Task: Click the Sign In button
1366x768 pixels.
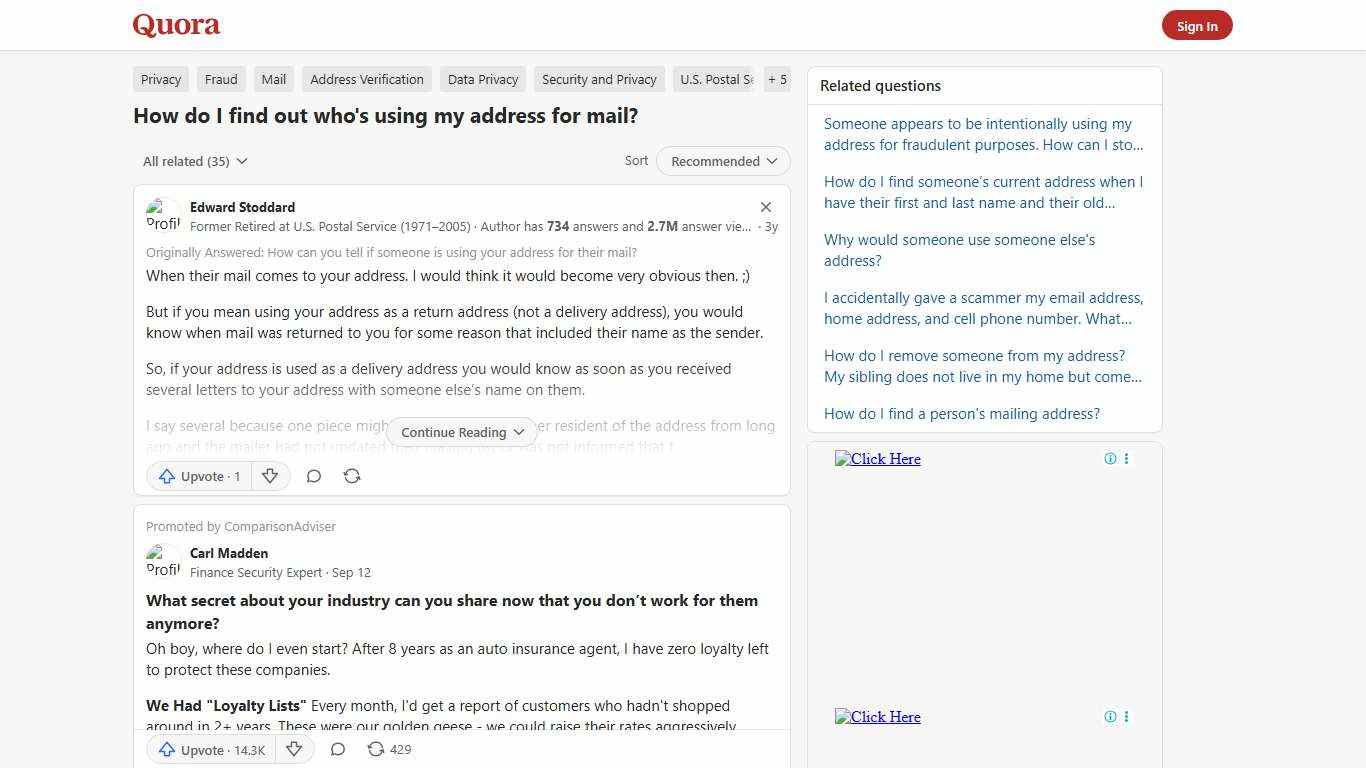Action: coord(1197,25)
